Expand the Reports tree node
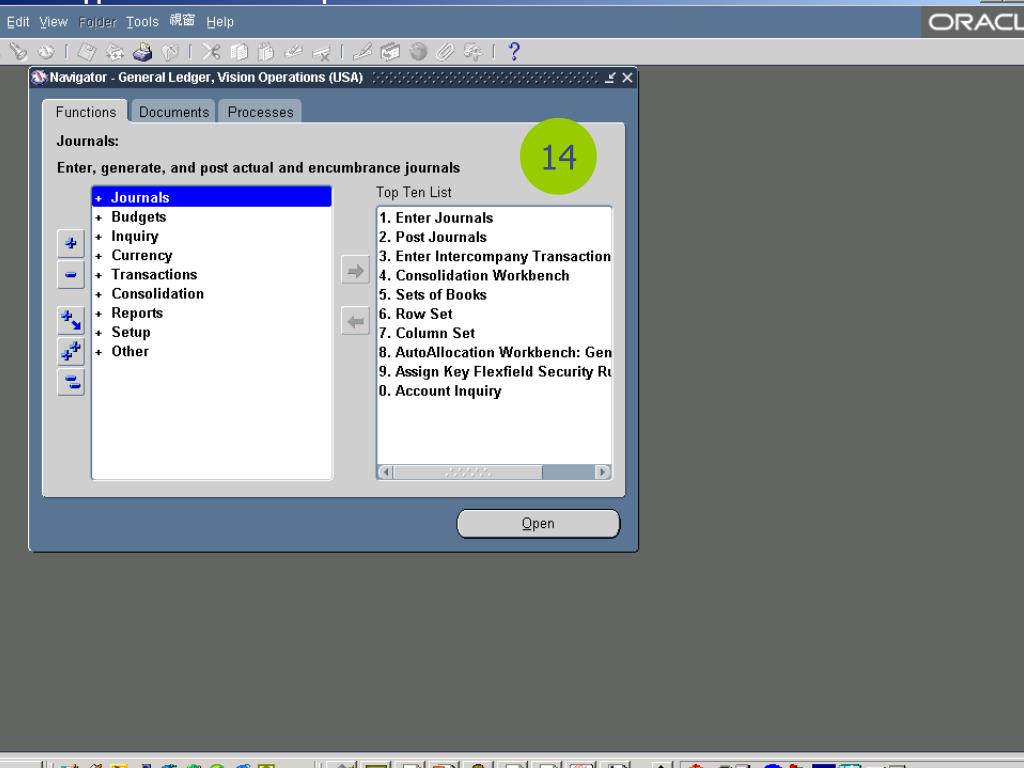This screenshot has width=1024, height=768. pos(99,313)
